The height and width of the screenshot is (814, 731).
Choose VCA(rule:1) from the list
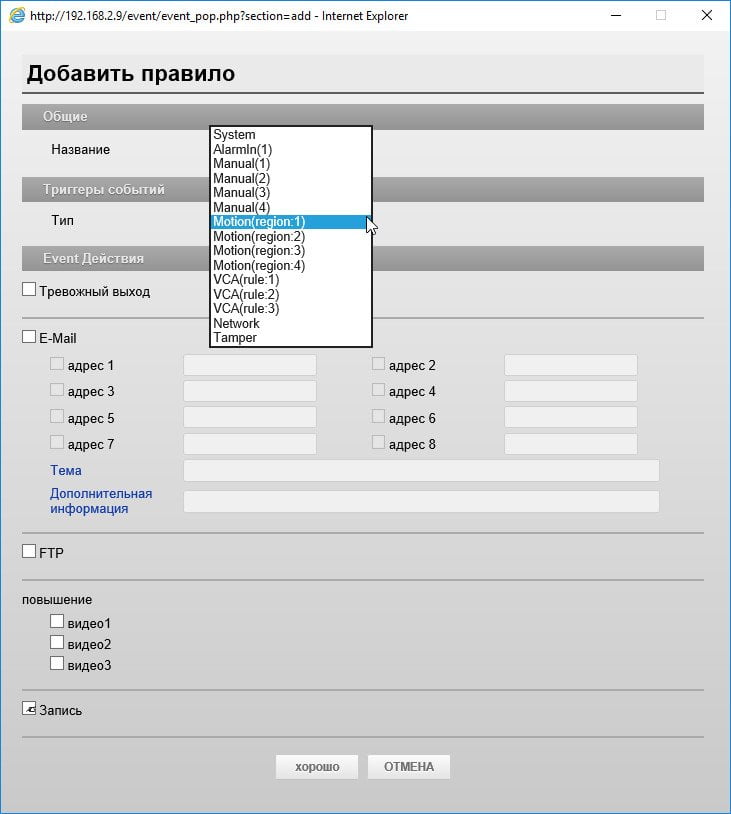[x=291, y=280]
